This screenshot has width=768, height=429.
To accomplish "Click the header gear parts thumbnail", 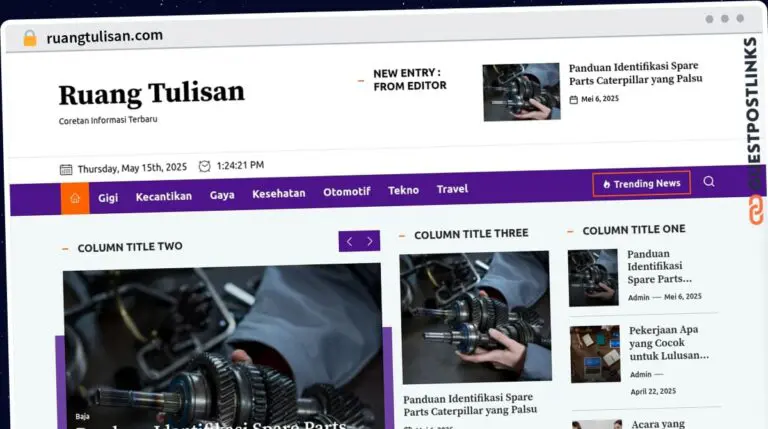I will 521,92.
